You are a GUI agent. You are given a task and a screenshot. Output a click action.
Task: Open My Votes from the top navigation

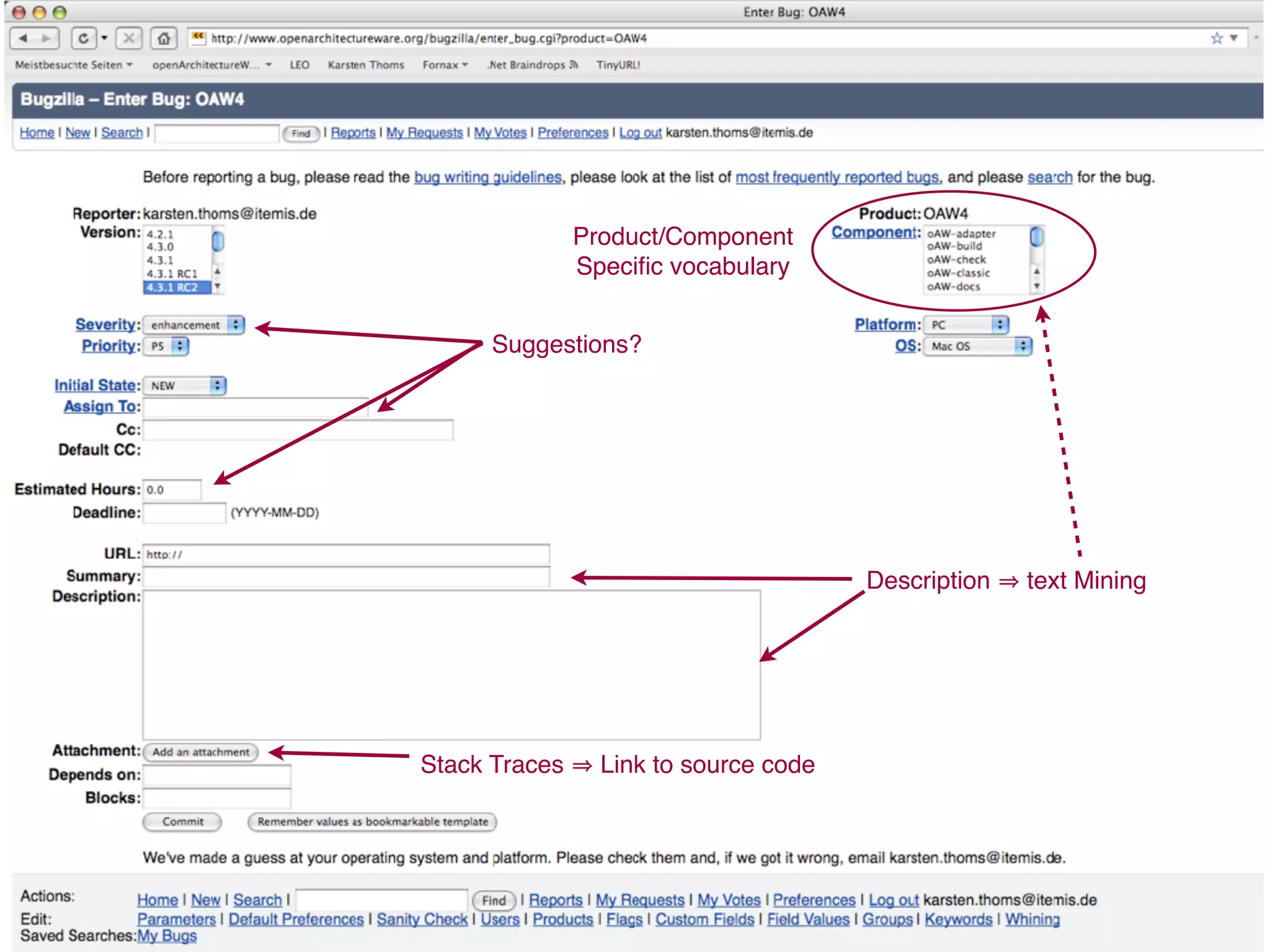click(x=500, y=133)
